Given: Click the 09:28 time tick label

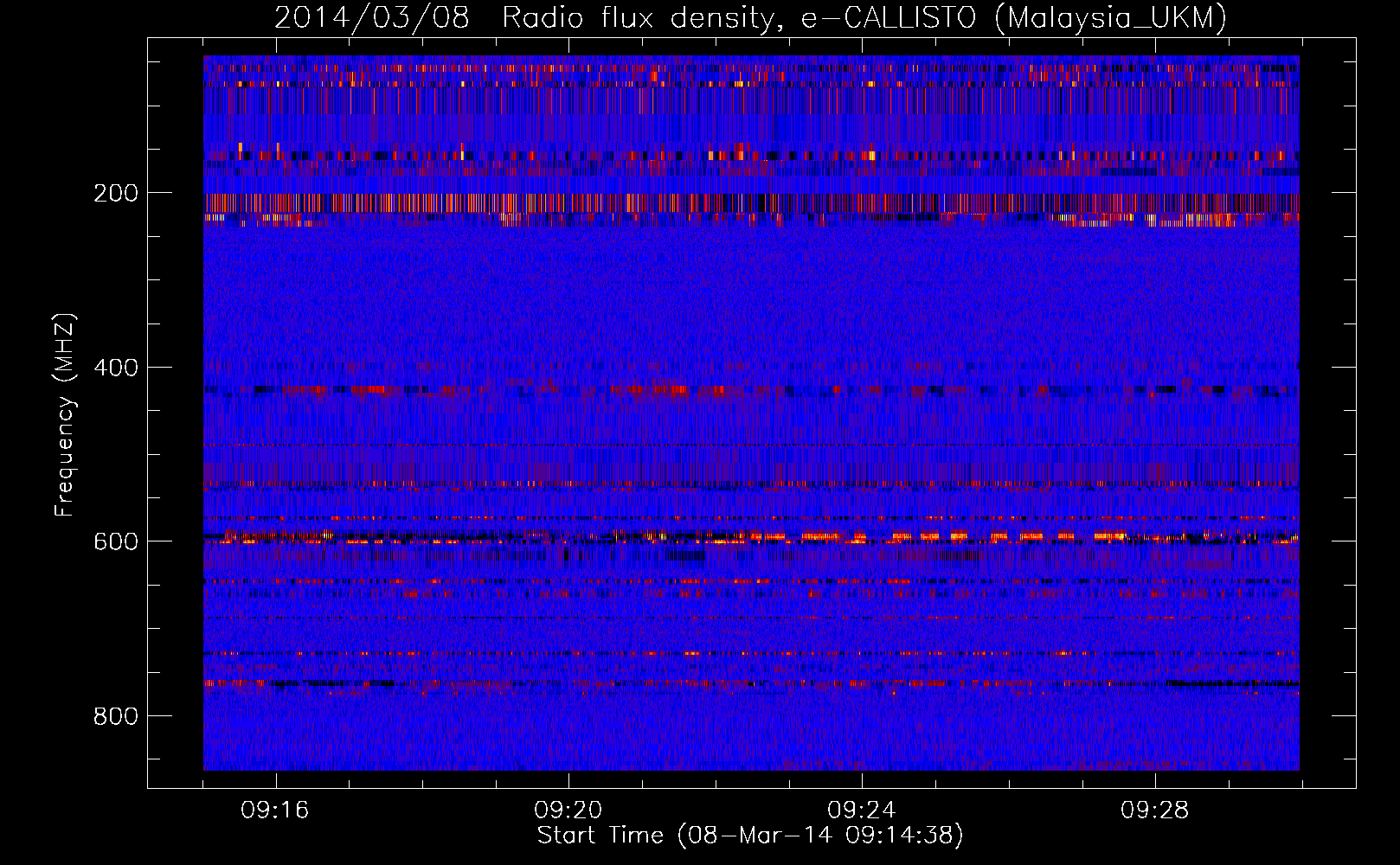Looking at the screenshot, I should 1155,811.
